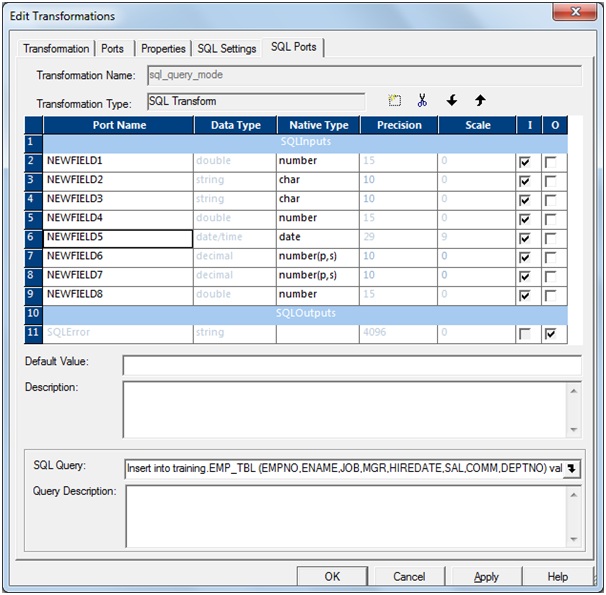Viewport: 606px width, 595px height.
Task: Click the SQLInputs group row
Action: (305, 144)
